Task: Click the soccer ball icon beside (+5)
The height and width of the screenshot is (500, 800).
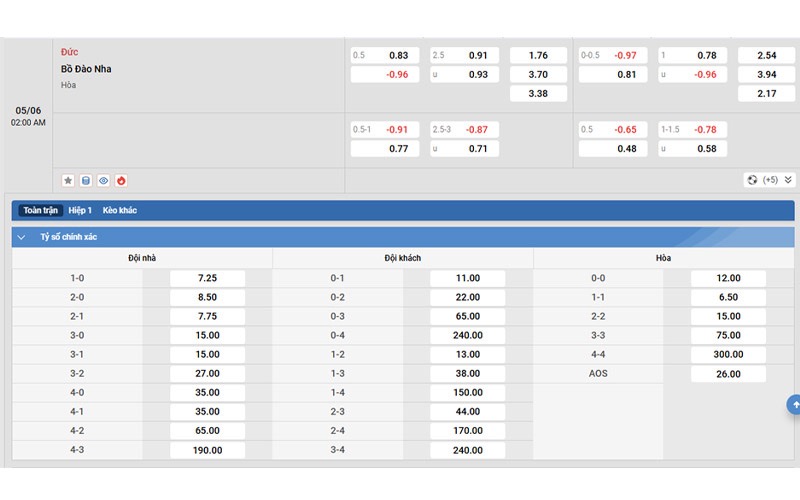Action: pyautogui.click(x=751, y=180)
